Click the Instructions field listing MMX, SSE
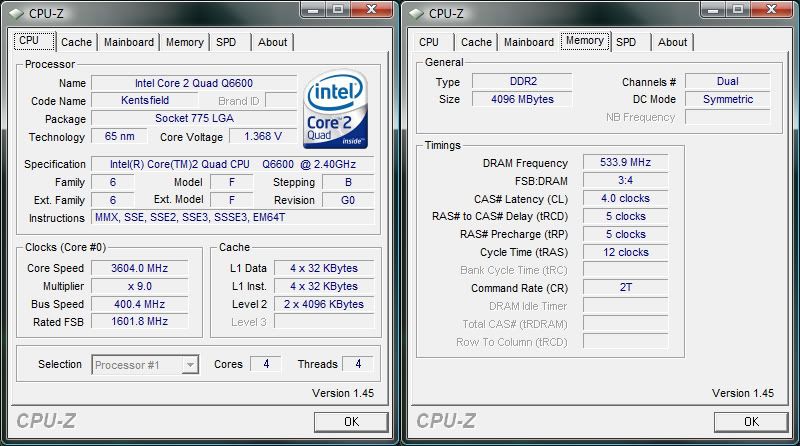The image size is (800, 446). click(x=233, y=217)
